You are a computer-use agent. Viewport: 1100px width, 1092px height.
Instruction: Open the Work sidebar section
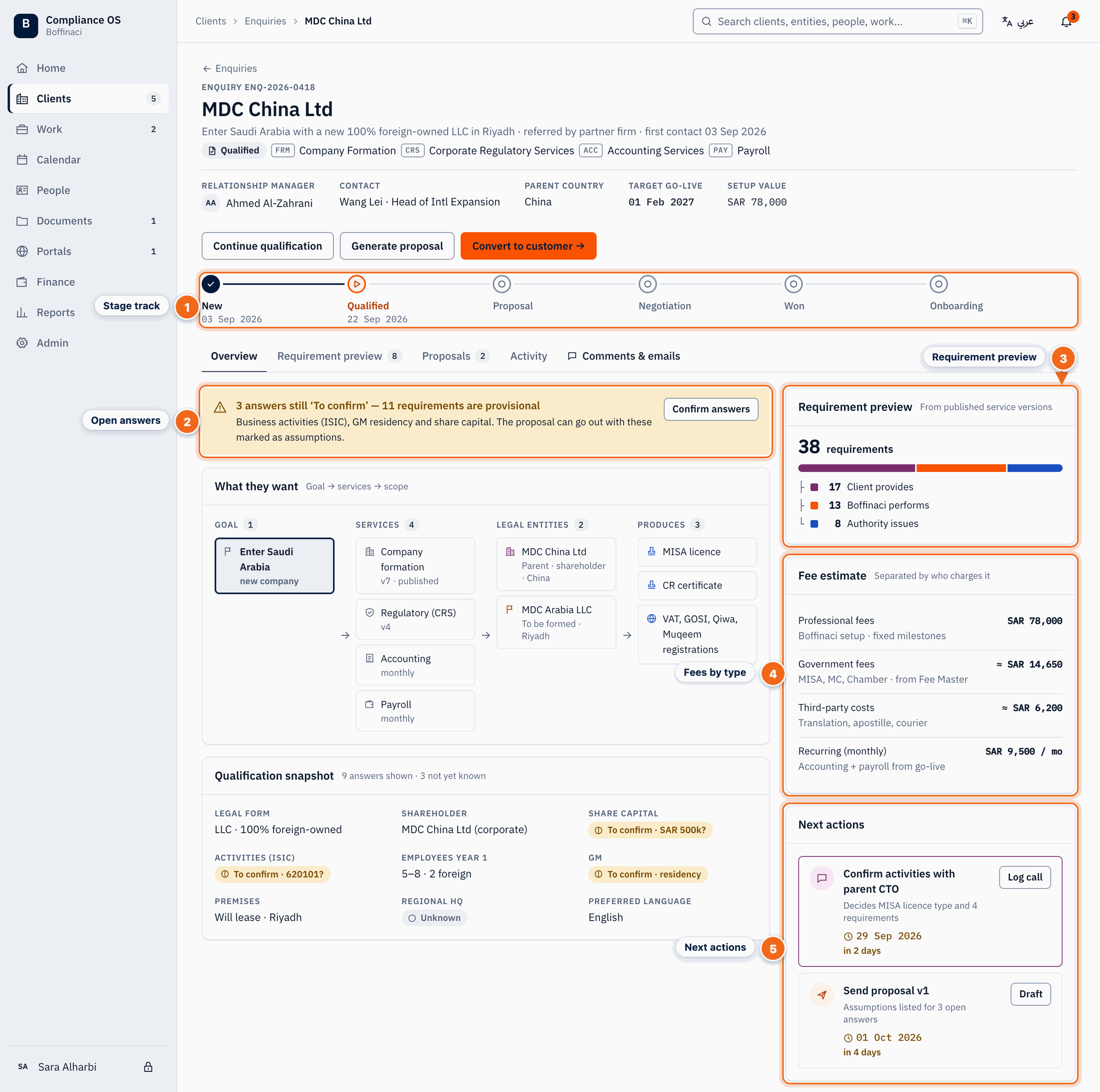click(88, 129)
